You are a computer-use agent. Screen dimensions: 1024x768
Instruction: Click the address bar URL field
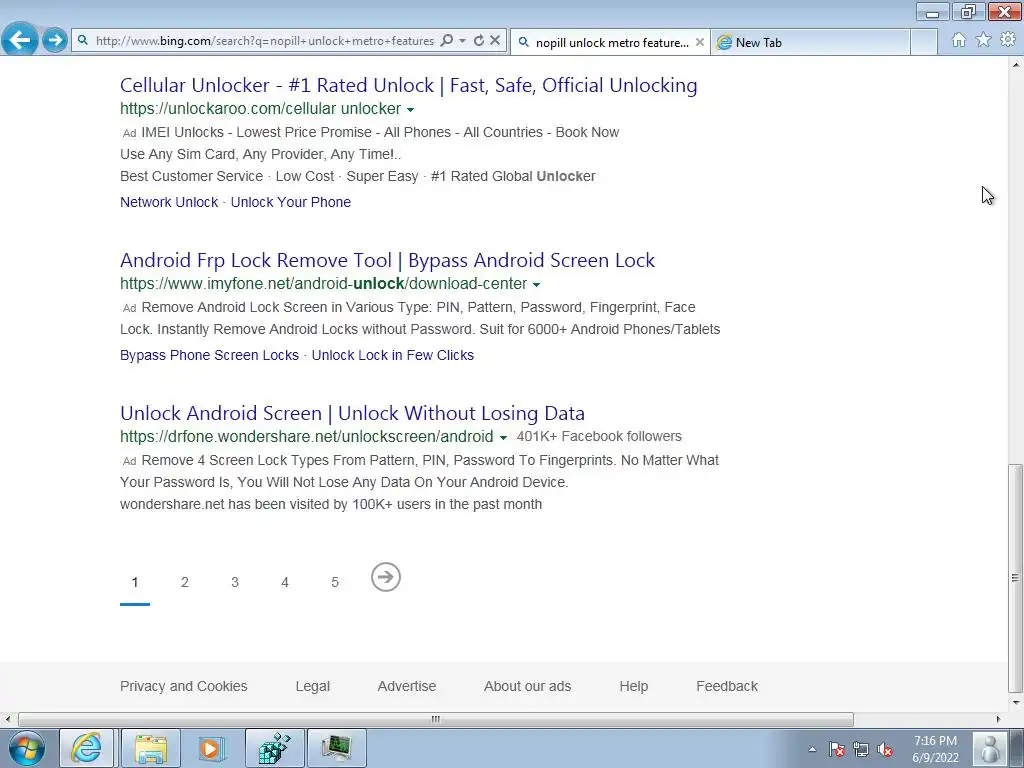pos(264,40)
